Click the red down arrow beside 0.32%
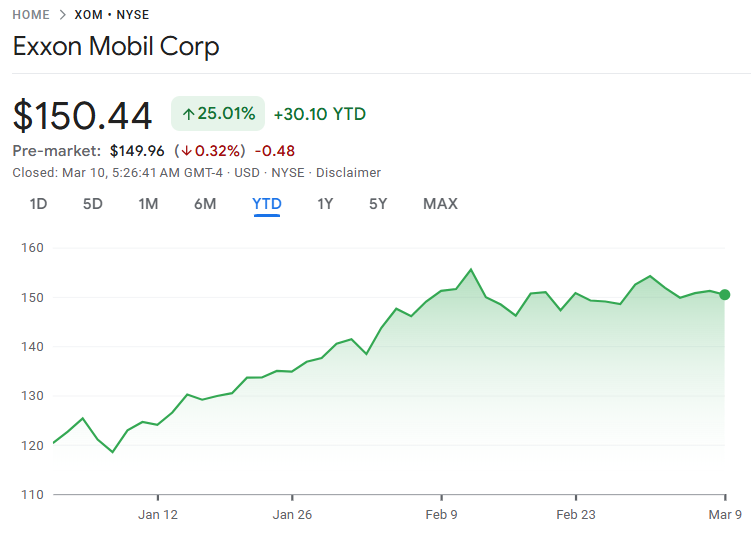This screenshot has height=541, width=751. click(x=185, y=151)
